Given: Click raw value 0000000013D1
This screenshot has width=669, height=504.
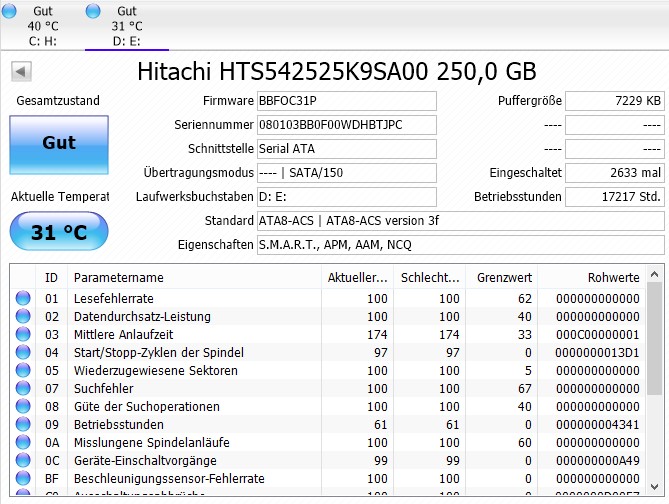Looking at the screenshot, I should (x=597, y=353).
